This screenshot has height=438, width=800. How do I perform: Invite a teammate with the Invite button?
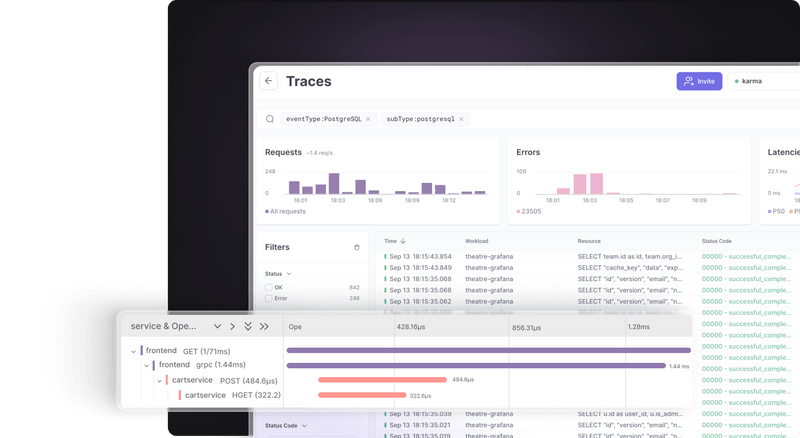[x=699, y=81]
